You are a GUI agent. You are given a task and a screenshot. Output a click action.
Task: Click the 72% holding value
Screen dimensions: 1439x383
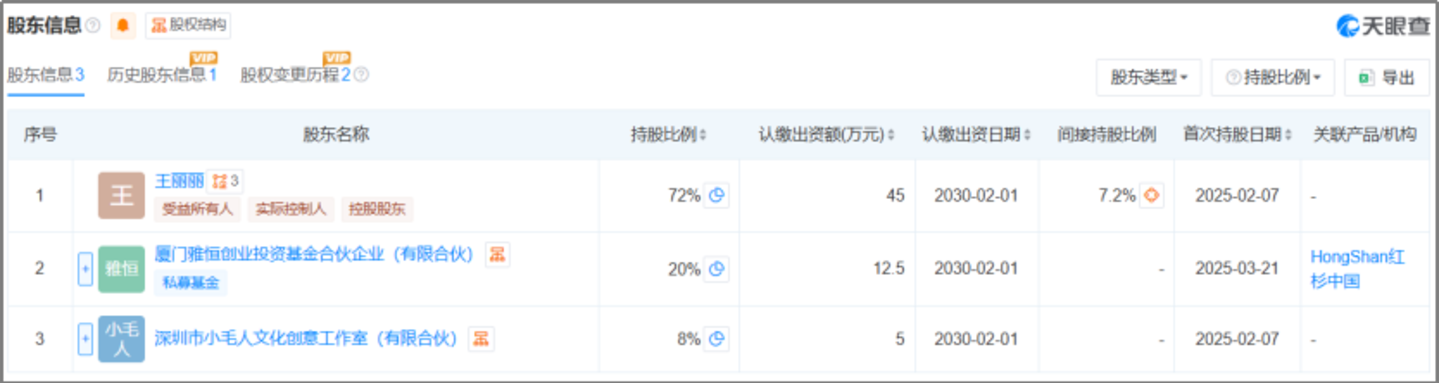(x=684, y=196)
